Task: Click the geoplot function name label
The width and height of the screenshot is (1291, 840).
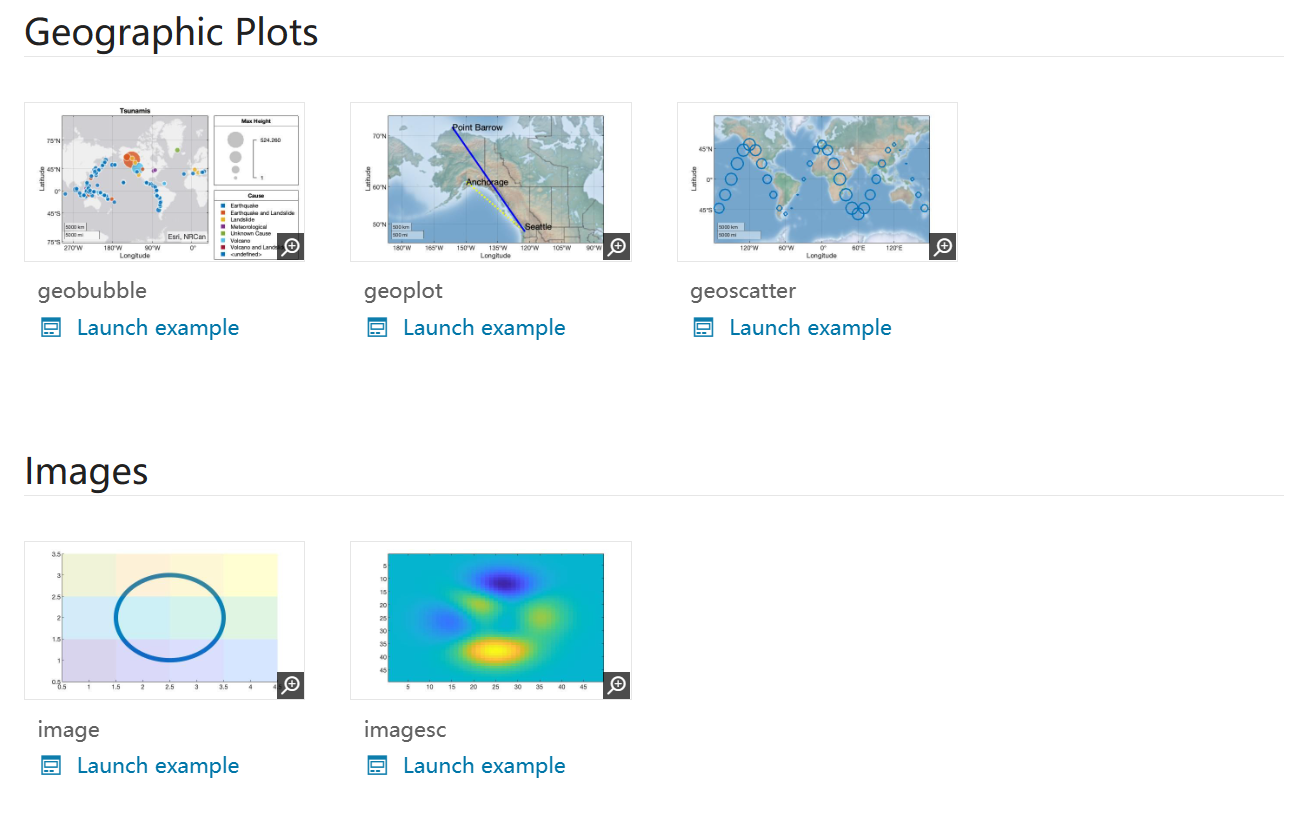Action: (x=403, y=291)
